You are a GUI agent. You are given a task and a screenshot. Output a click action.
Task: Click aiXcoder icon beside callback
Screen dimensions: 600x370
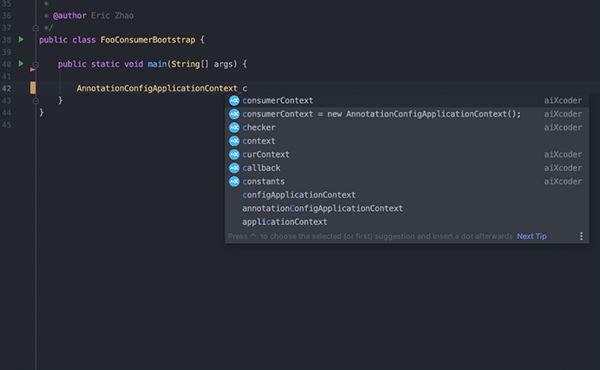[234, 168]
